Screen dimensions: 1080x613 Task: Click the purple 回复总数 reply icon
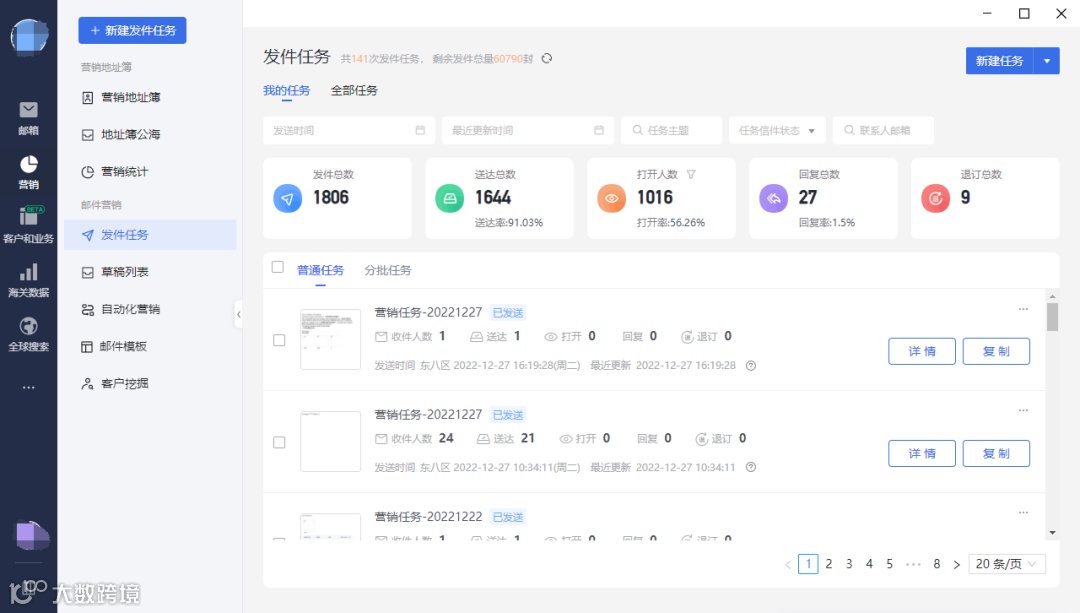(773, 198)
